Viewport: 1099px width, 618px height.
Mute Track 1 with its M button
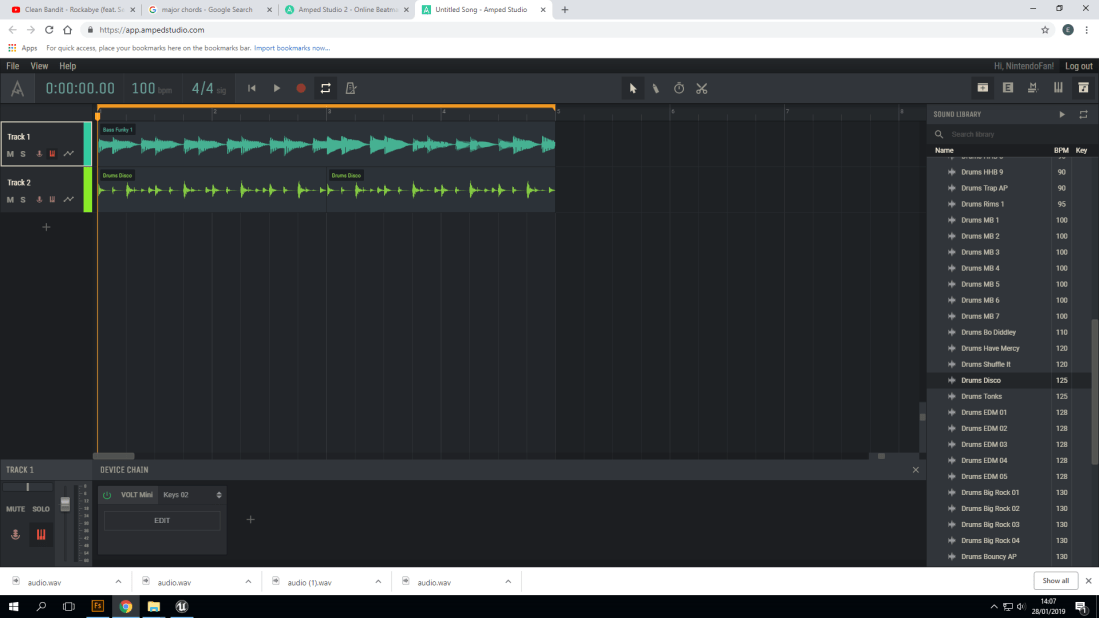(10, 154)
